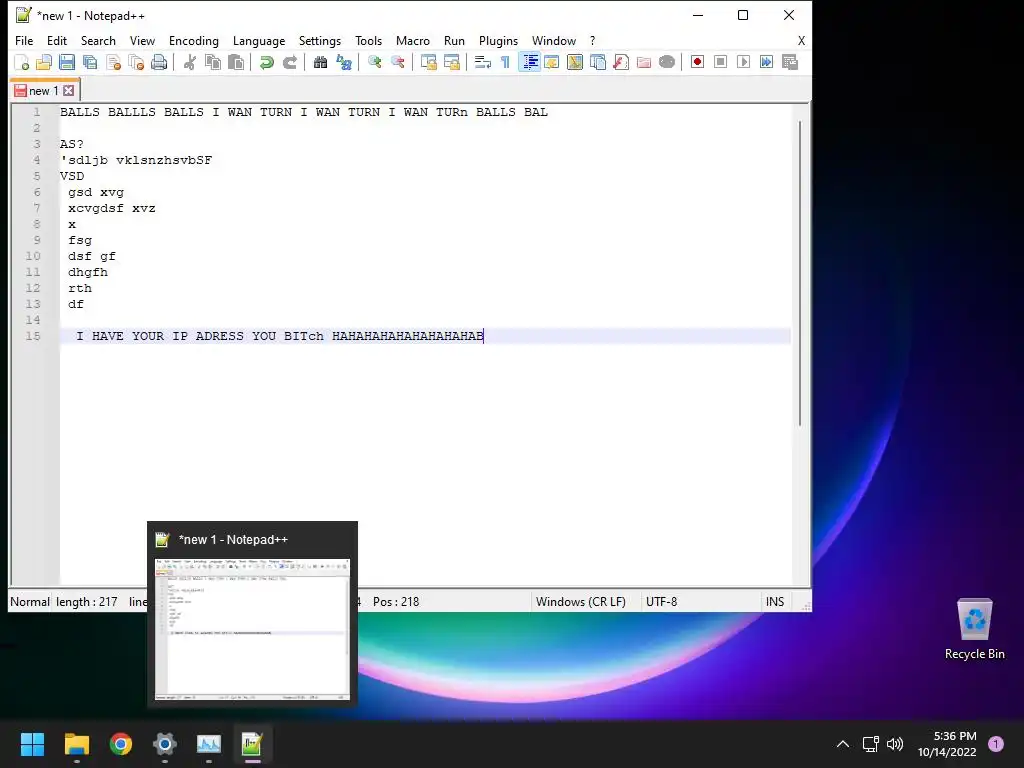Open the Encoding menu
This screenshot has height=768, width=1024.
tap(193, 40)
